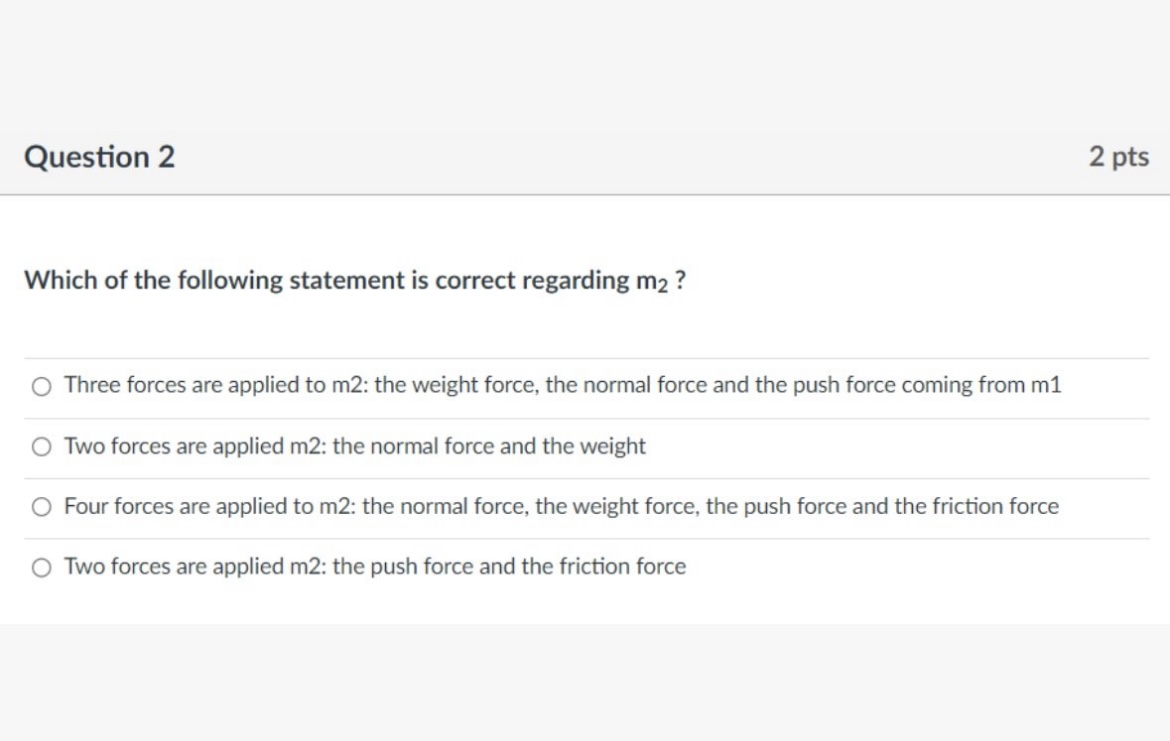Click the third answer mentioning four forces
This screenshot has height=741, width=1170.
click(x=560, y=506)
